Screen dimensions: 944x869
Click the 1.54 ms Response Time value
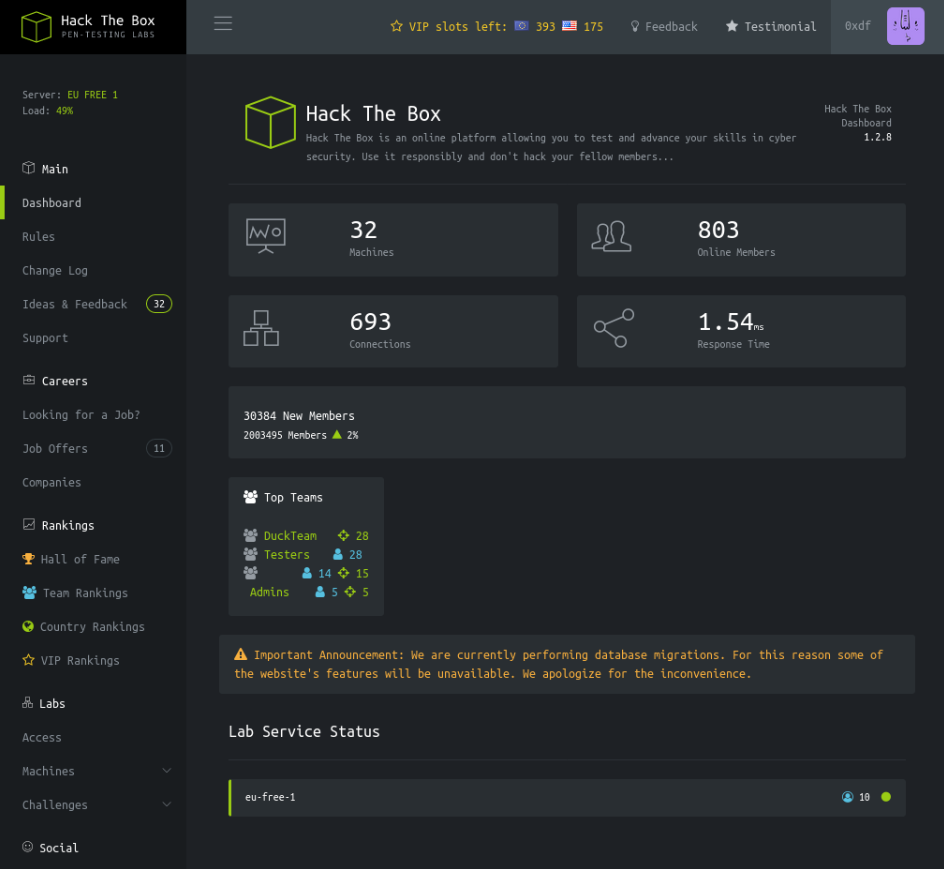point(730,322)
